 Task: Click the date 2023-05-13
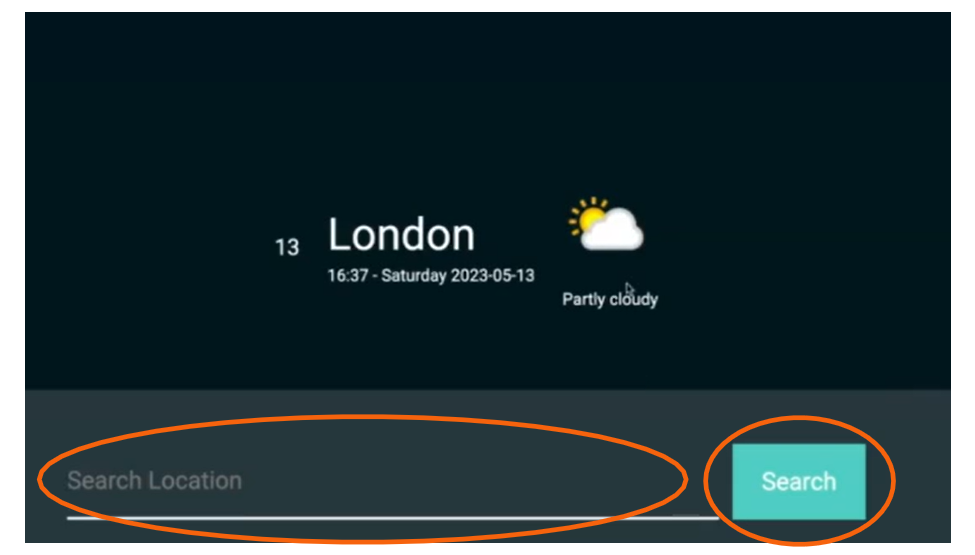(492, 275)
